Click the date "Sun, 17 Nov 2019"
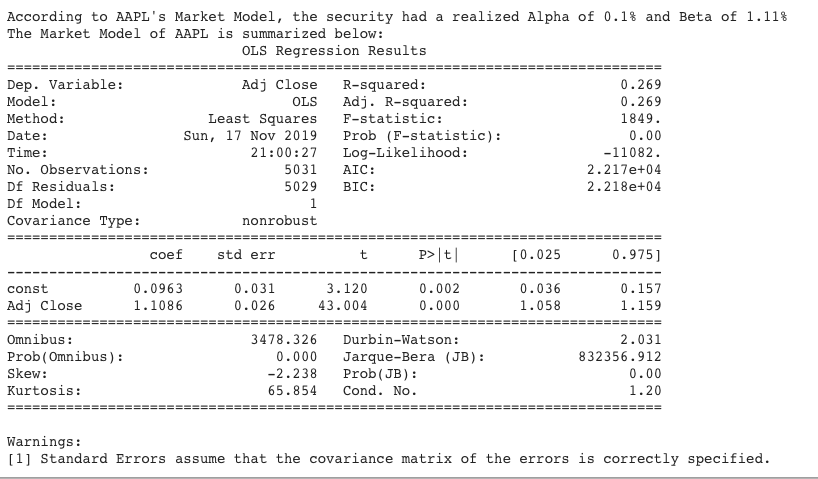This screenshot has height=479, width=818. pyautogui.click(x=250, y=135)
